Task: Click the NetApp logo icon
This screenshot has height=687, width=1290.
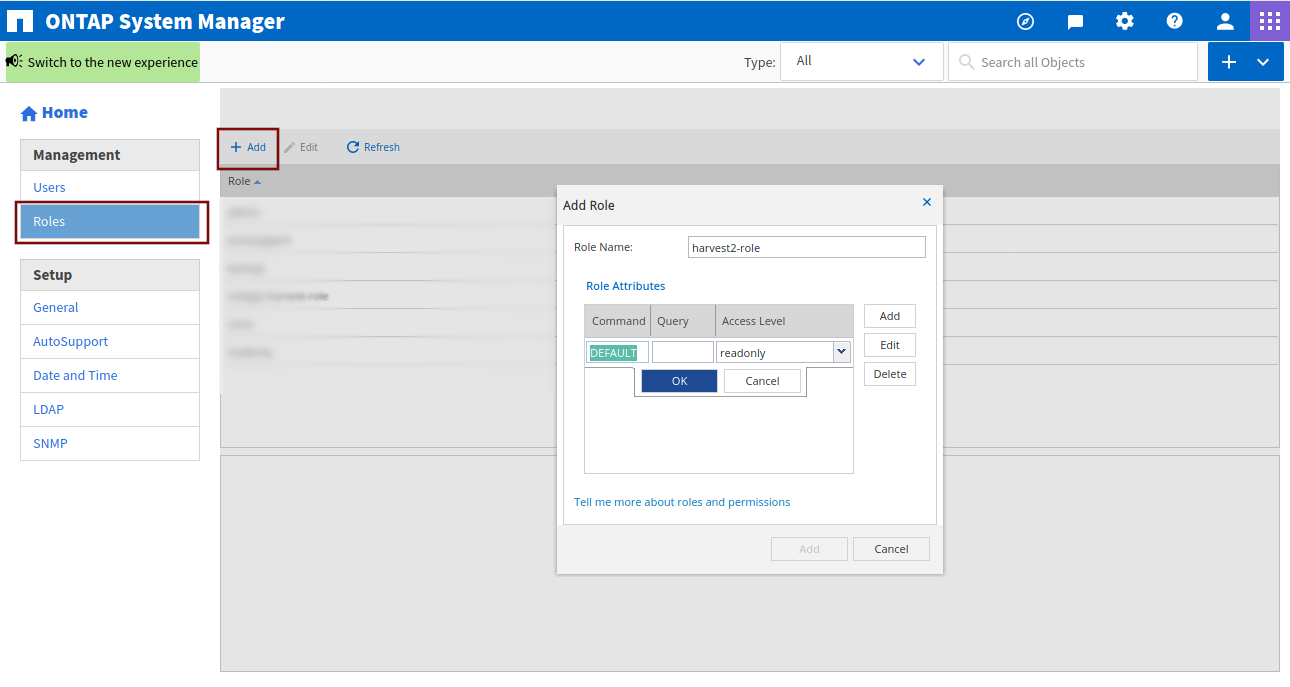Action: coord(19,22)
